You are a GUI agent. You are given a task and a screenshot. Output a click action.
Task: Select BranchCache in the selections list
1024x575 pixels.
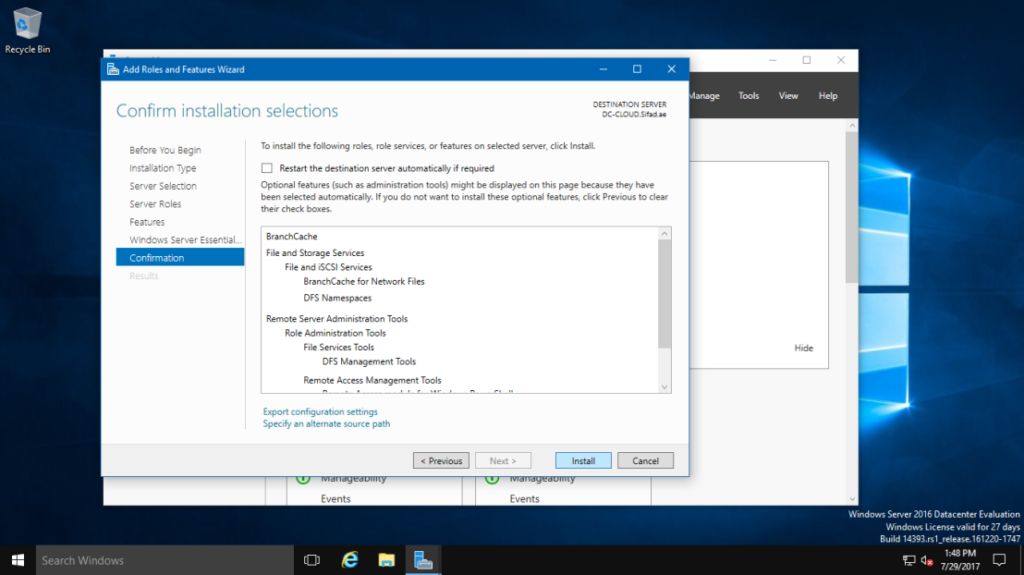(x=291, y=237)
